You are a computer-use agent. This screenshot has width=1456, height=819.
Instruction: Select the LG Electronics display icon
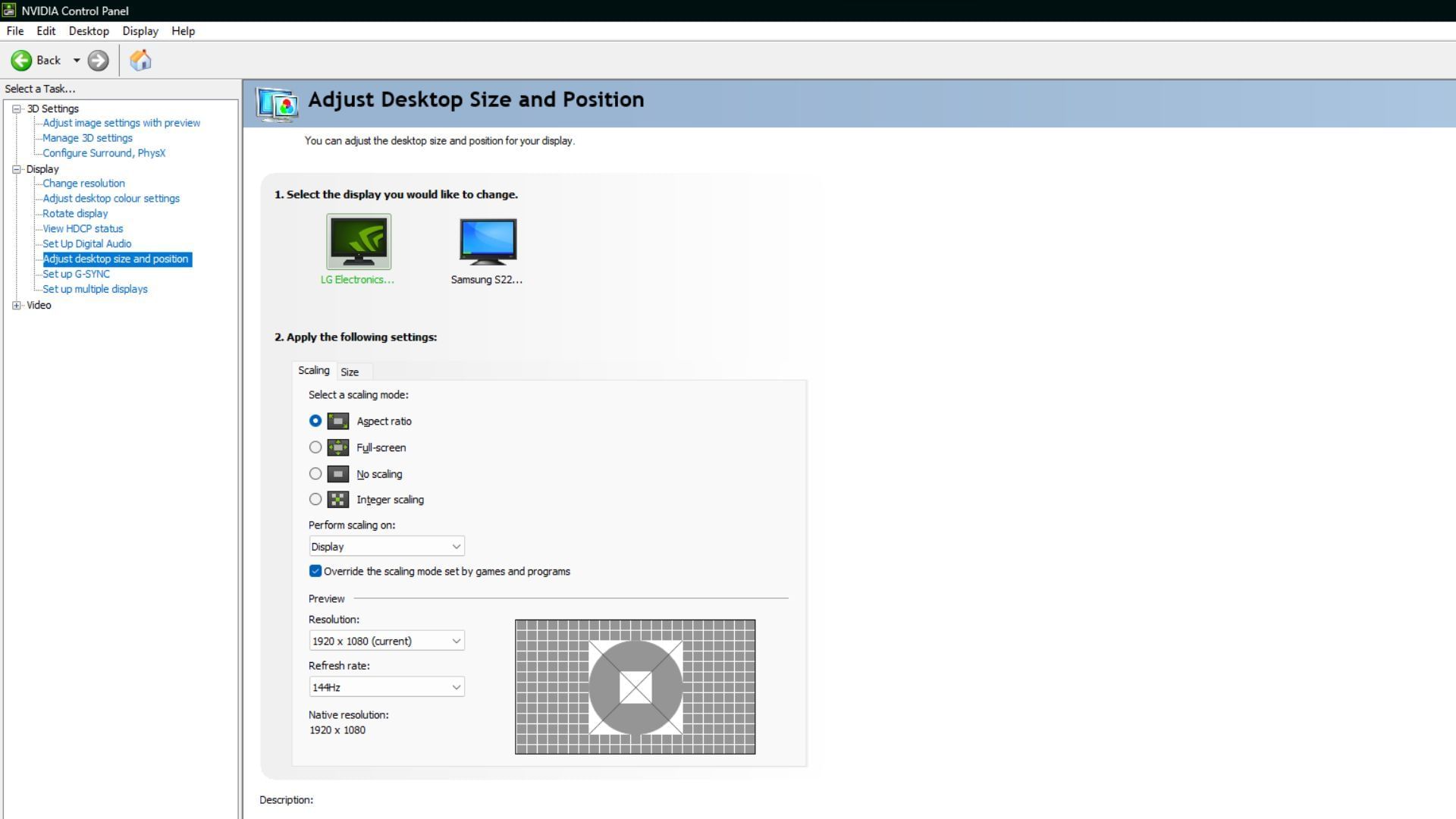[x=358, y=241]
